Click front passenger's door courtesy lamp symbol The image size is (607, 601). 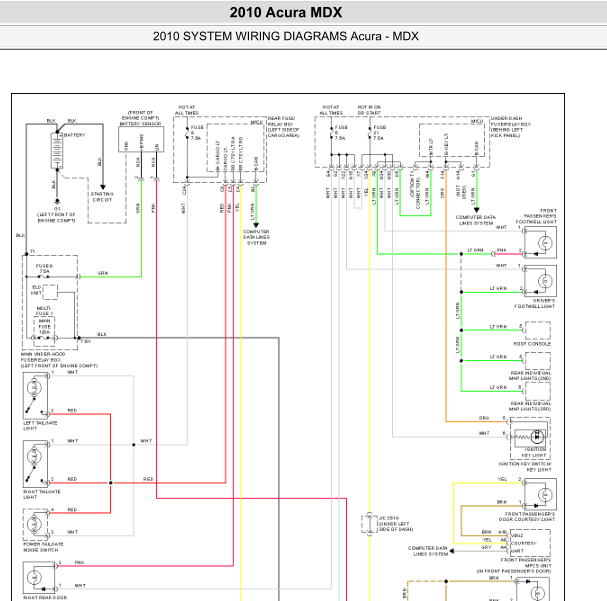click(x=545, y=494)
